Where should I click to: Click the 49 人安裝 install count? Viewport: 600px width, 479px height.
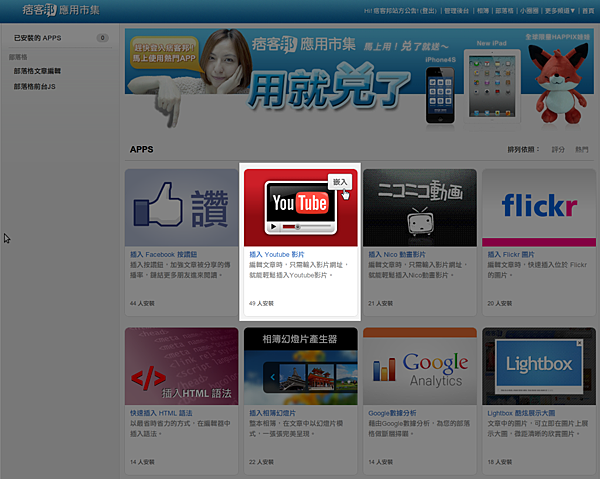click(261, 303)
